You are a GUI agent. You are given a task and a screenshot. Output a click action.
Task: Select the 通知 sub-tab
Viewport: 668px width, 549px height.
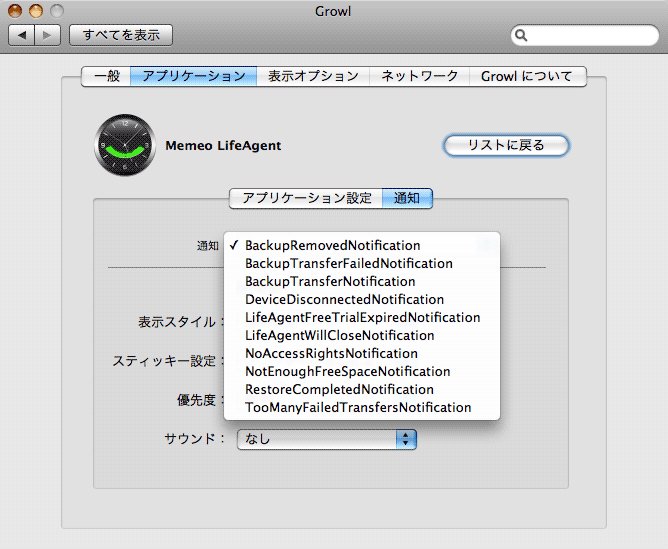[x=407, y=198]
